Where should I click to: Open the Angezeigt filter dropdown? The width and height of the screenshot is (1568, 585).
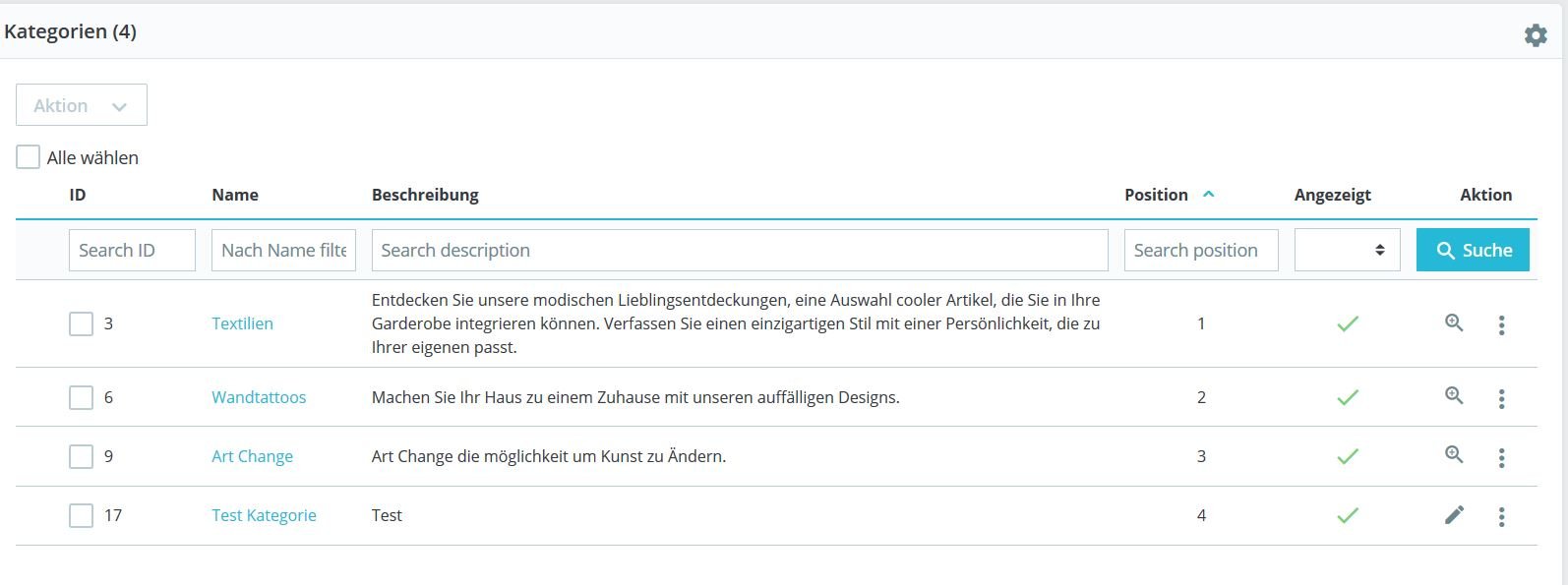coord(1347,251)
